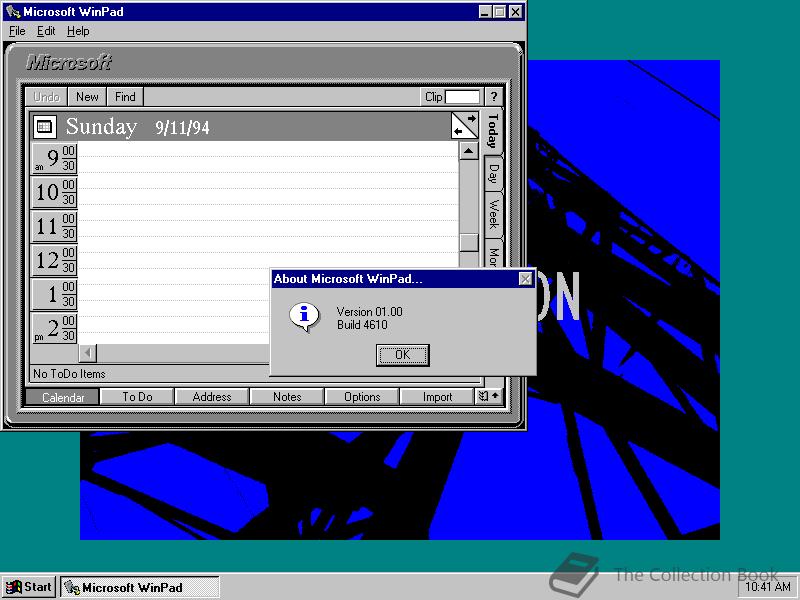Click the vertical scrollbar thumb in schedule
Viewport: 800px width, 600px height.
[468, 242]
